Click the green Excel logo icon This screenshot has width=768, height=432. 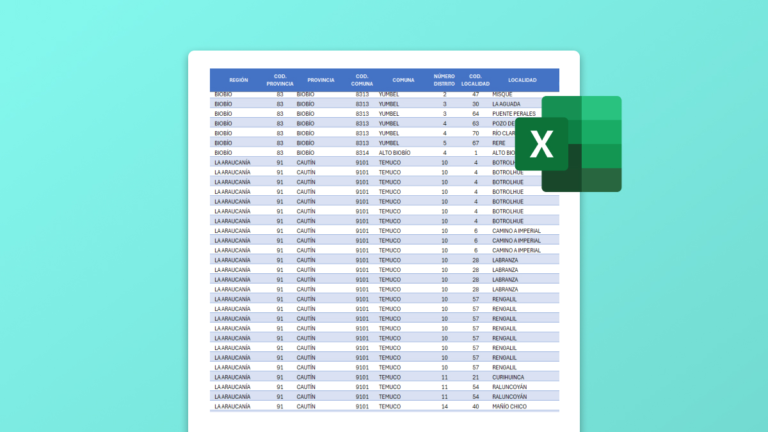click(581, 144)
